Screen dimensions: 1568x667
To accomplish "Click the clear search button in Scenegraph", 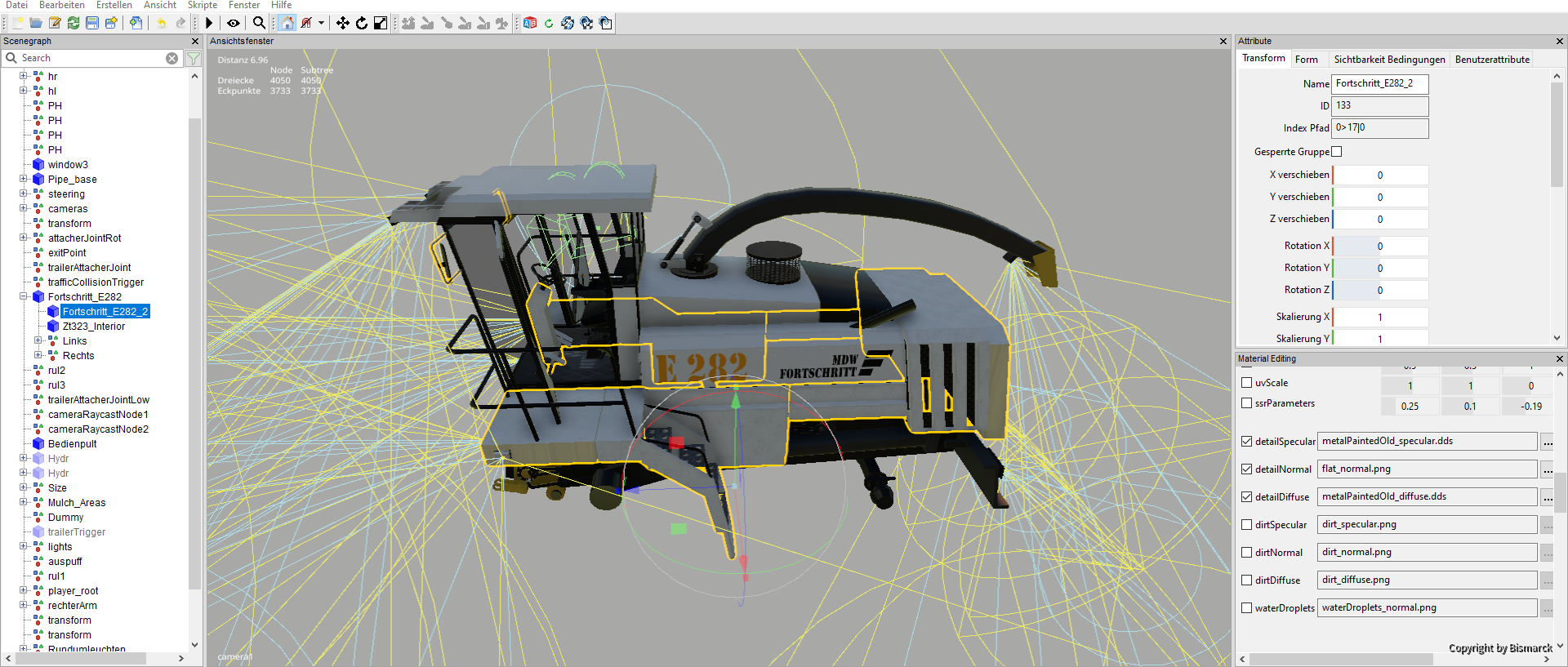I will click(x=171, y=58).
